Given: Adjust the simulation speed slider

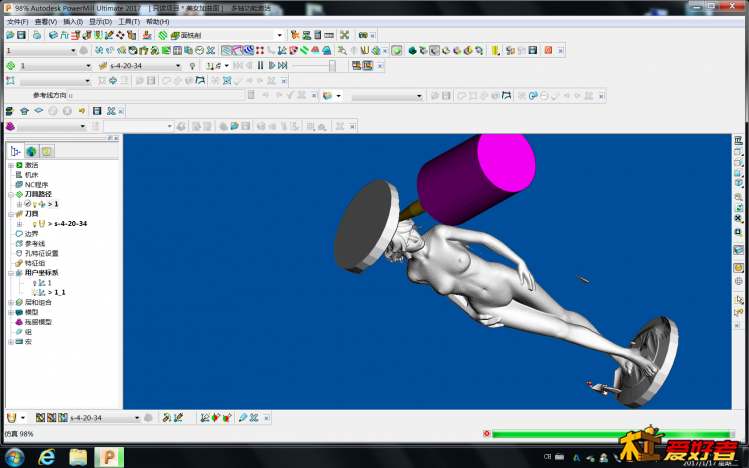Looking at the screenshot, I should (x=332, y=65).
